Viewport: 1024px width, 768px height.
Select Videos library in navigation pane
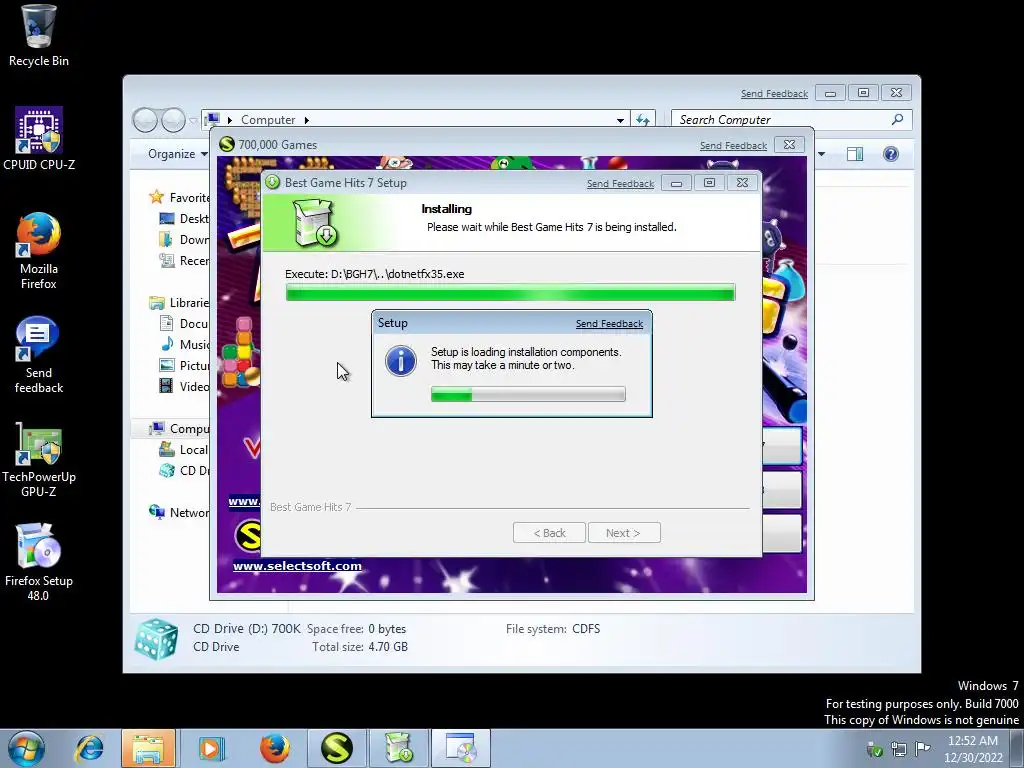185,386
